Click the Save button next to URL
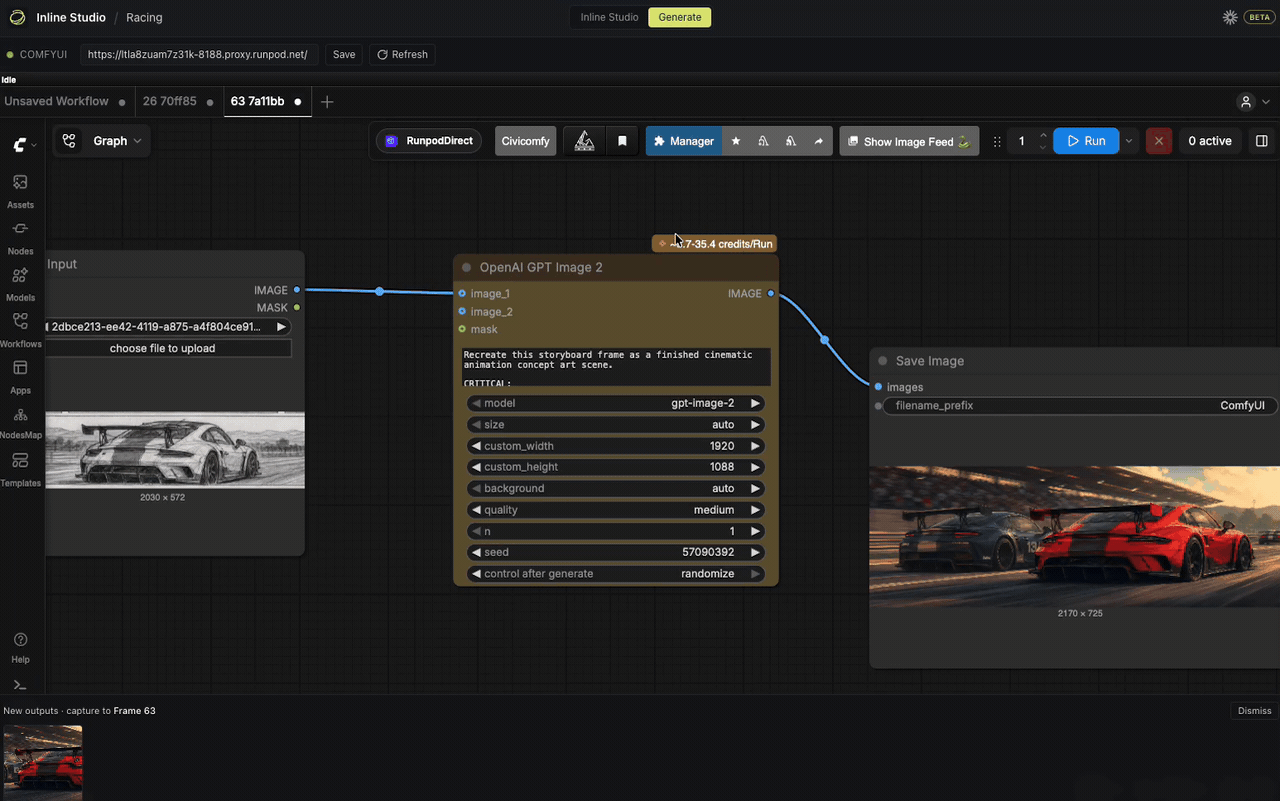 [x=344, y=54]
